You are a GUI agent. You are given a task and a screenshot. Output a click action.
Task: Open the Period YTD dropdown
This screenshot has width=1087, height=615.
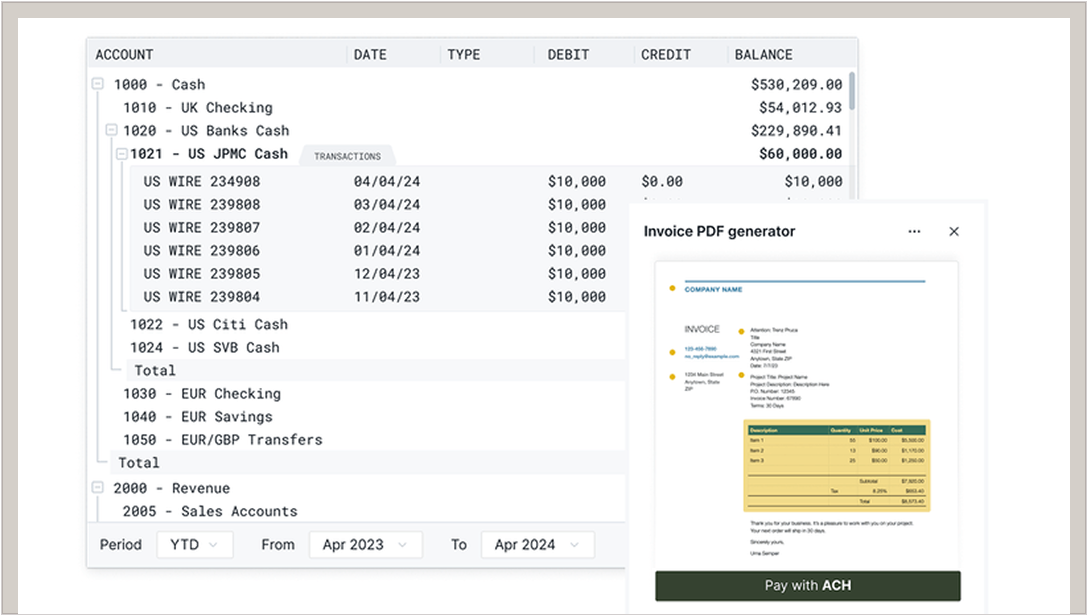point(194,545)
